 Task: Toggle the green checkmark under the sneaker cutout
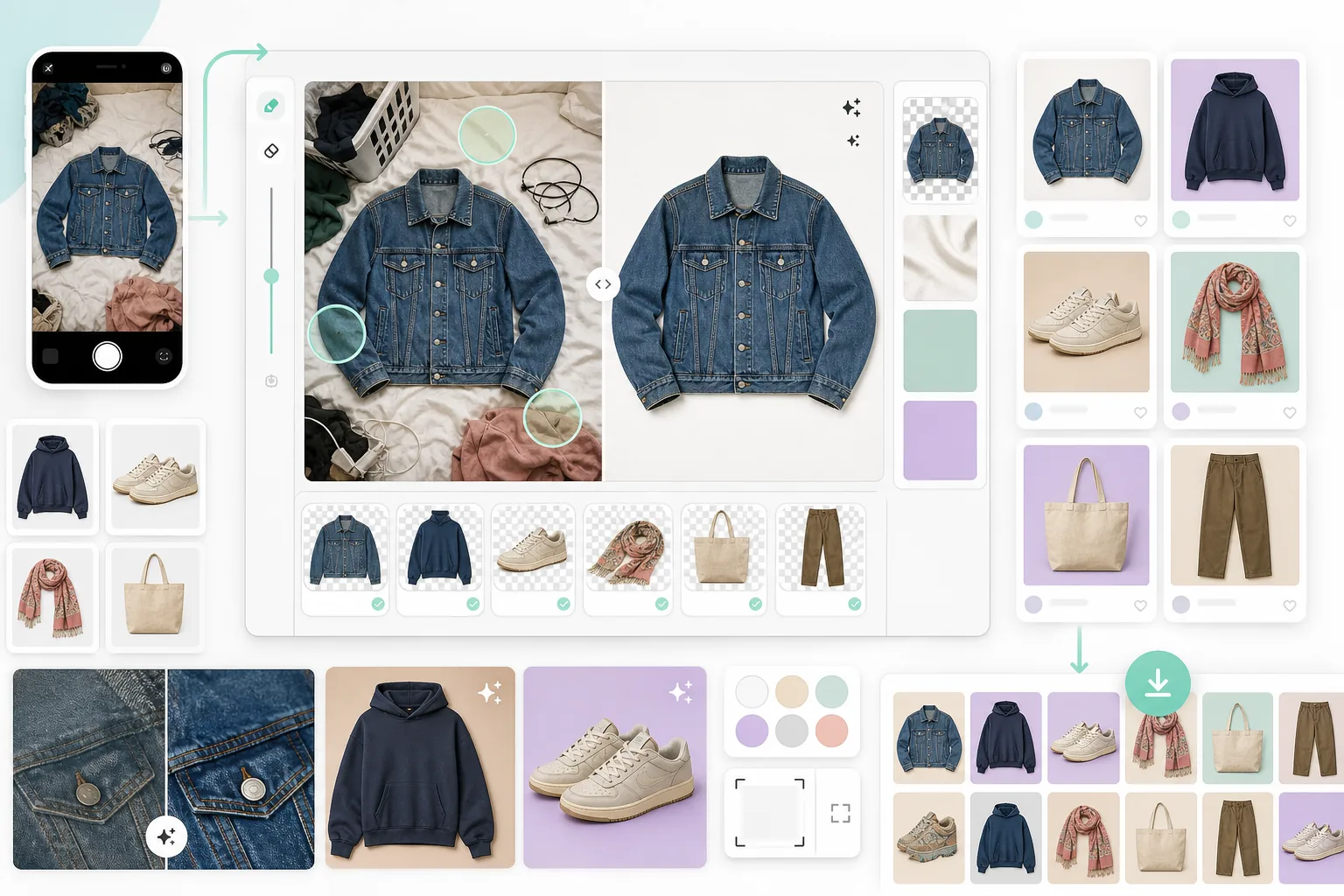[x=563, y=604]
